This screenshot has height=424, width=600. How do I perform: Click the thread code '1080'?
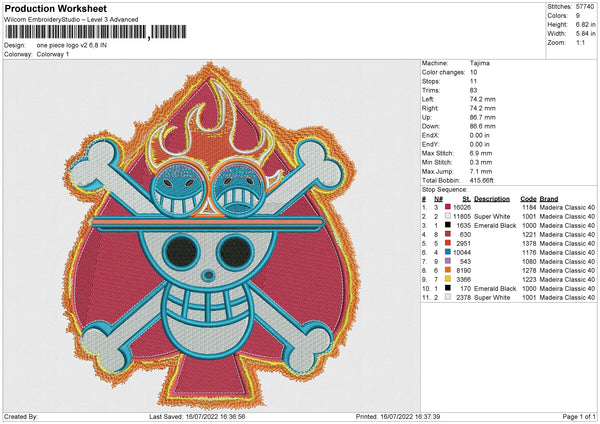(x=530, y=261)
